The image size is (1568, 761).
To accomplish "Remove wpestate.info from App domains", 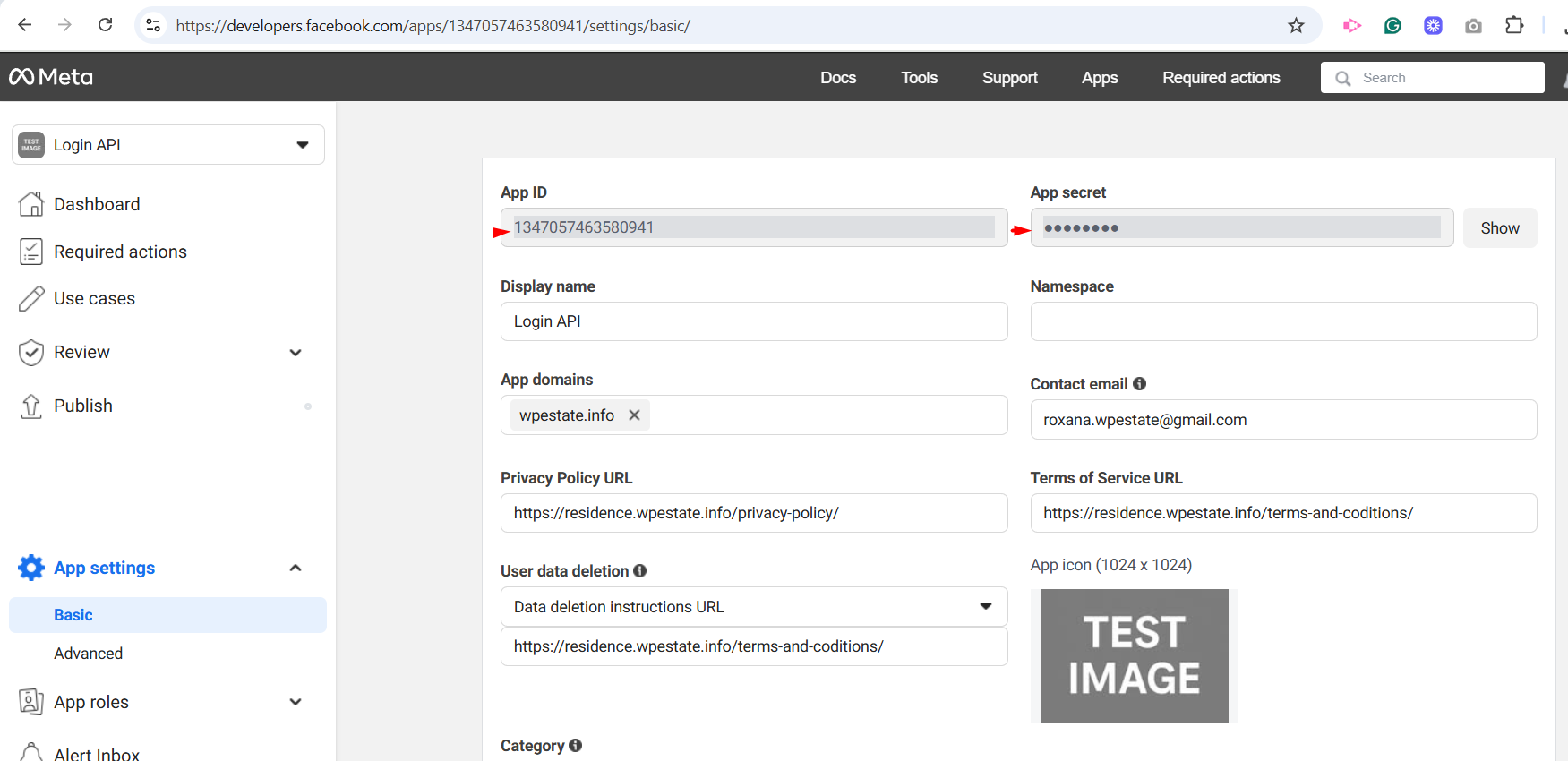I will tap(634, 415).
